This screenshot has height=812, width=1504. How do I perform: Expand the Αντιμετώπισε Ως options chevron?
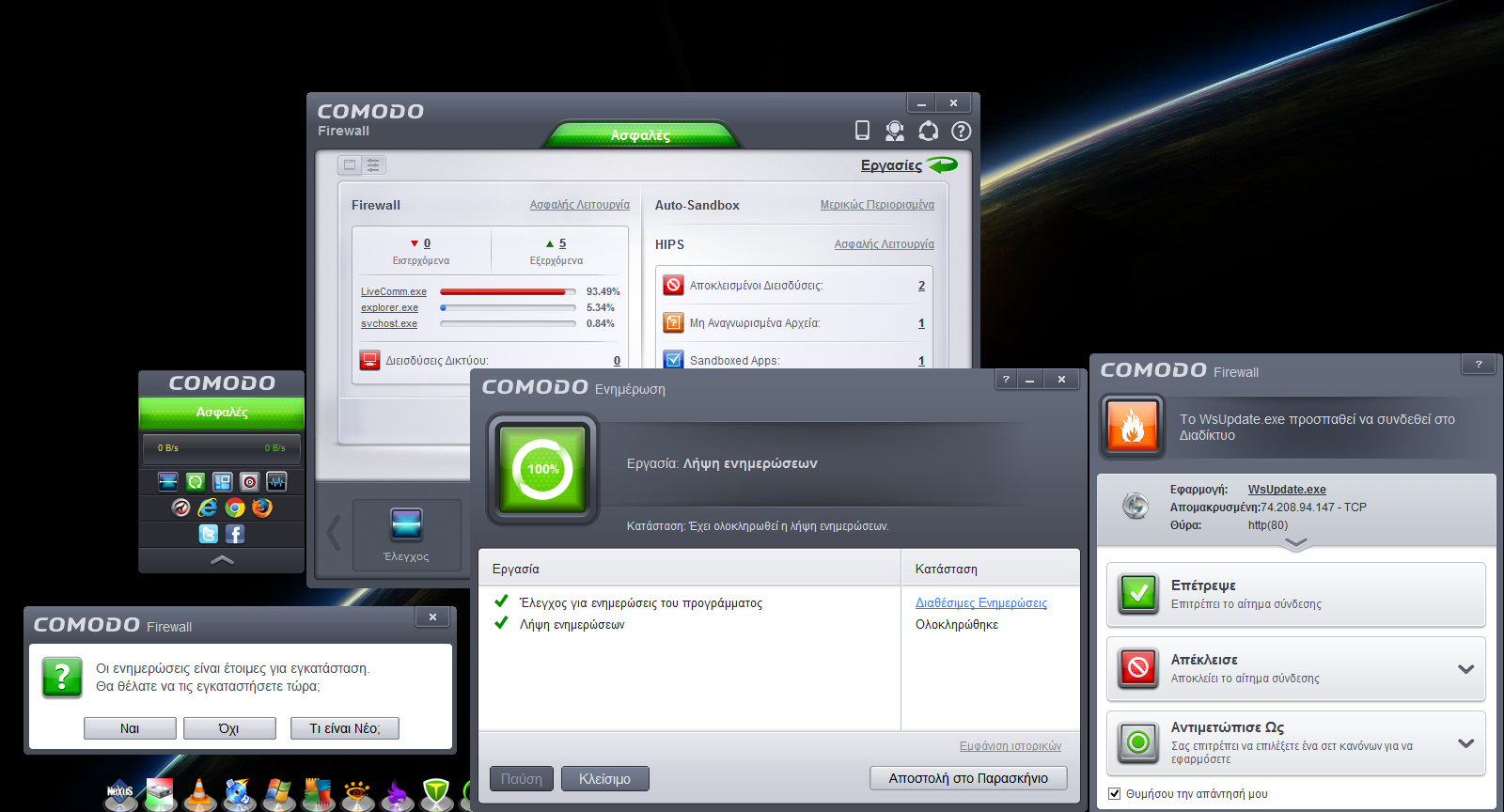click(x=1465, y=743)
